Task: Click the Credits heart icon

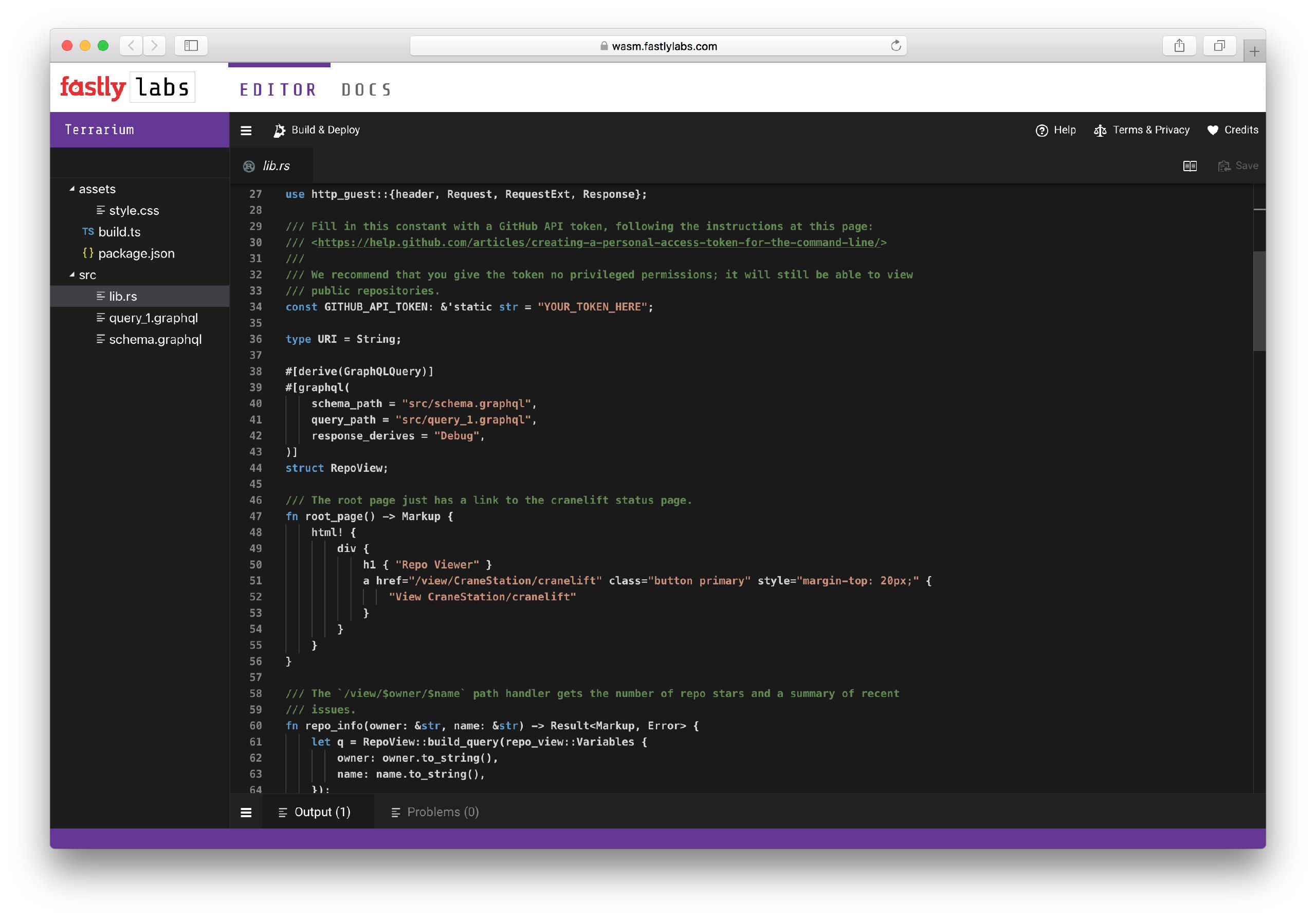Action: click(x=1212, y=130)
